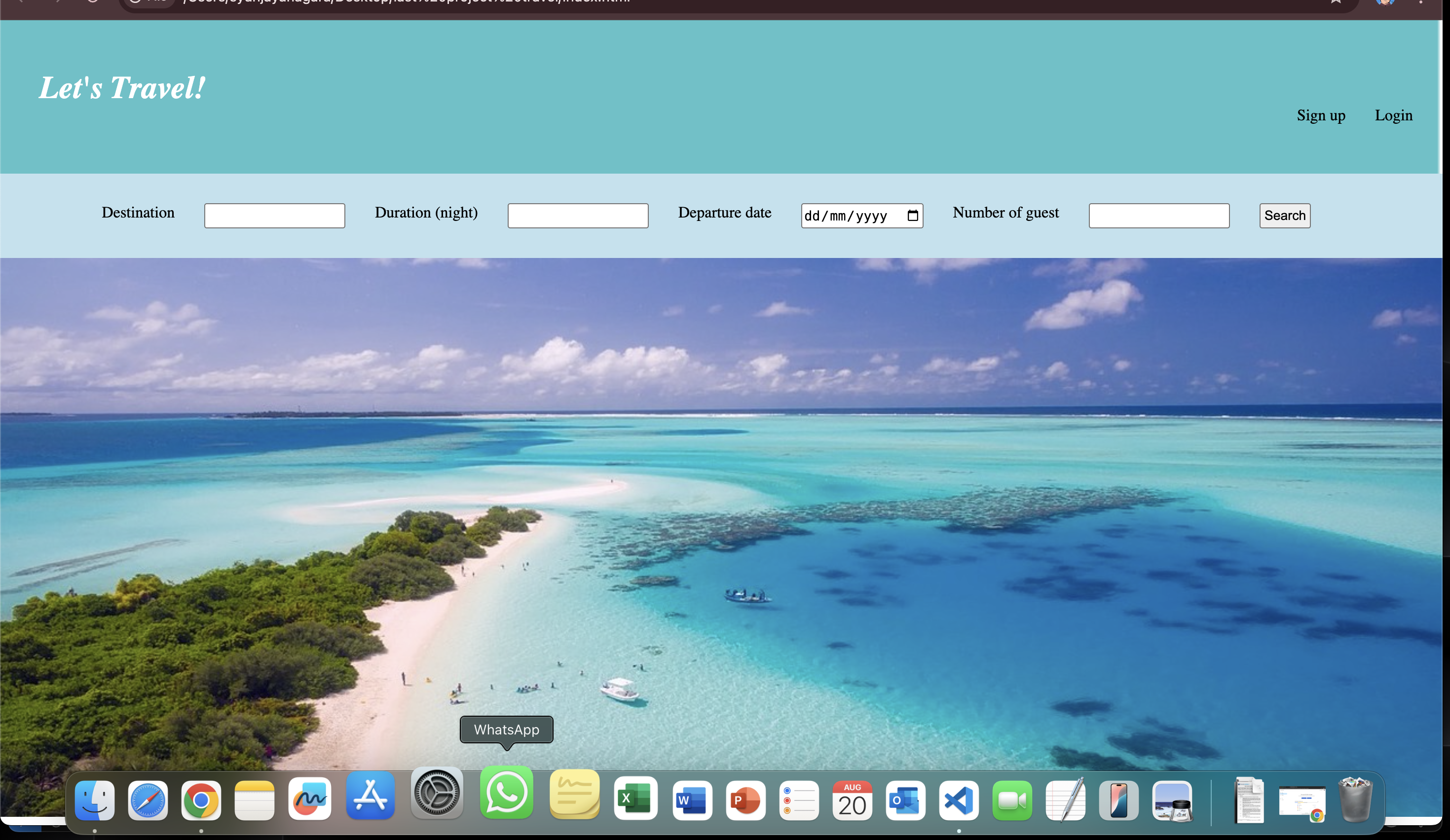Open TextEdit pen-and-paper icon
This screenshot has width=1450, height=840.
point(1066,801)
